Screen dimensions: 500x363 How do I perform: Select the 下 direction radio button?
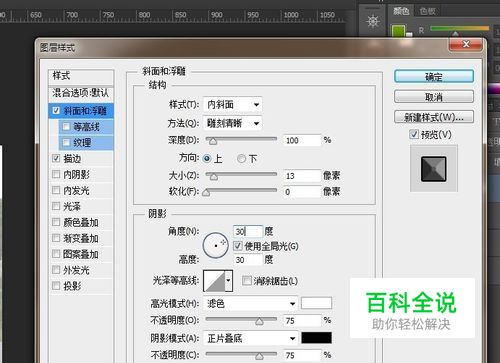pos(241,159)
